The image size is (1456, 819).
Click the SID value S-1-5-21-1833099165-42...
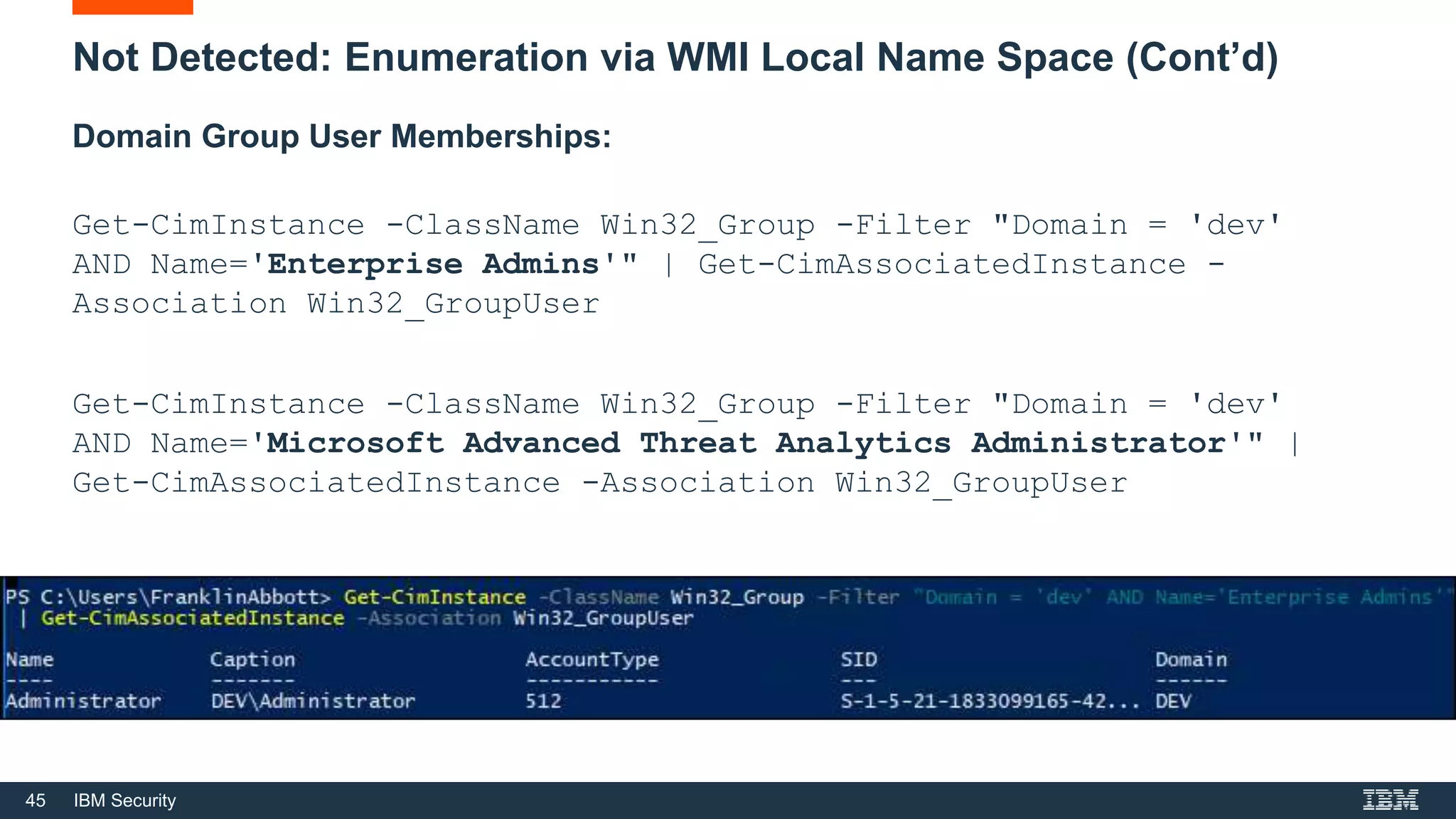990,702
